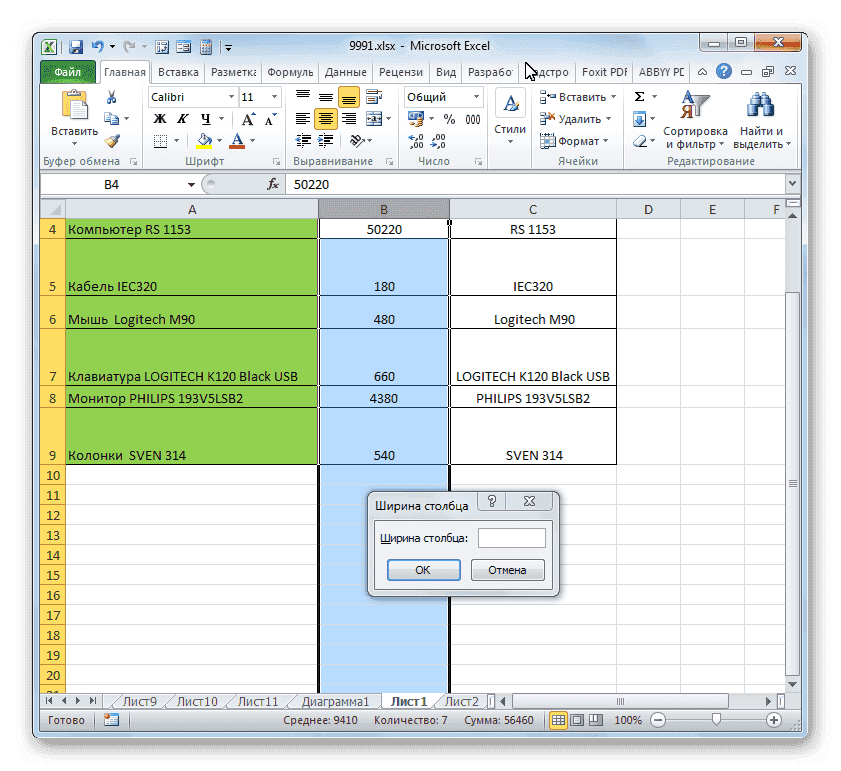Select the AutoSum (Σ) icon

coord(639,96)
